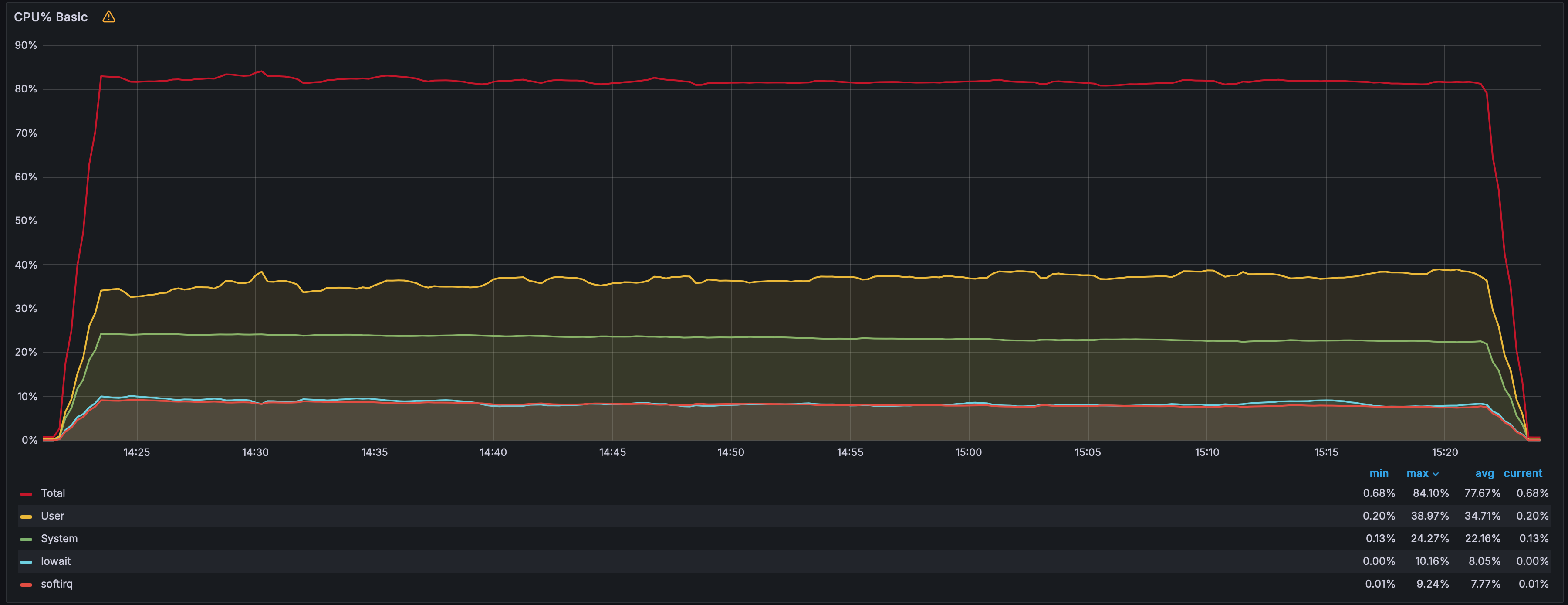The width and height of the screenshot is (1568, 605).
Task: Click the sort chevron next to max
Action: [1435, 474]
